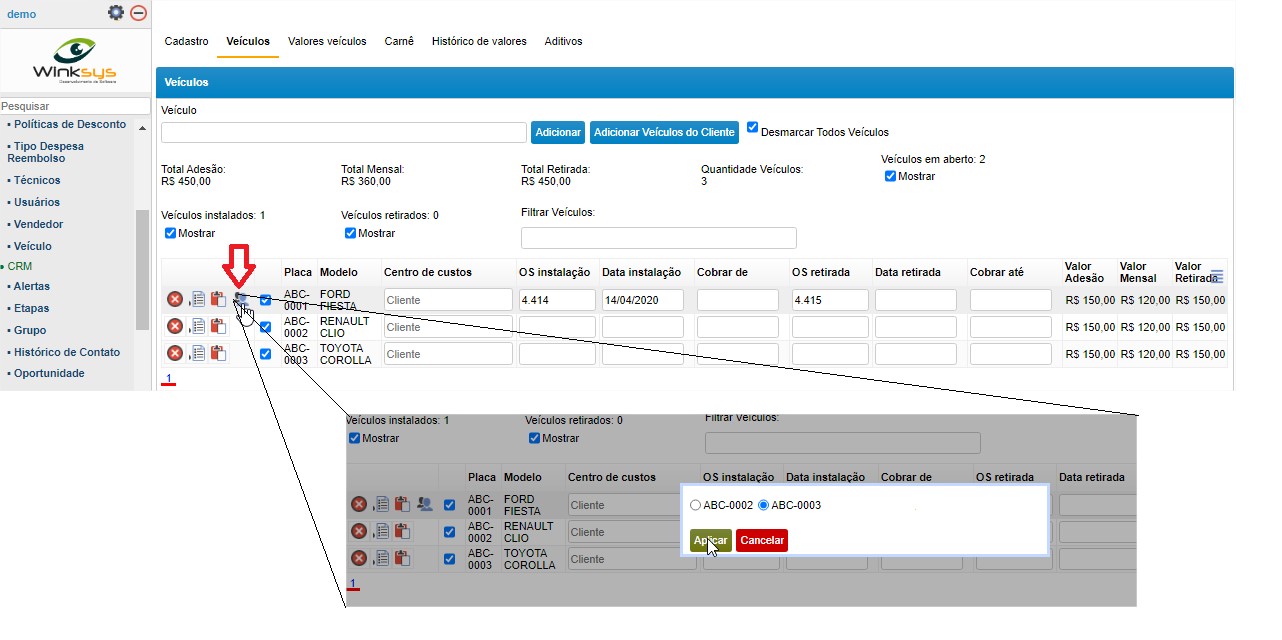Image resolution: width=1282 pixels, height=640 pixels.
Task: Open Vendedor in sidebar
Action: pos(38,224)
